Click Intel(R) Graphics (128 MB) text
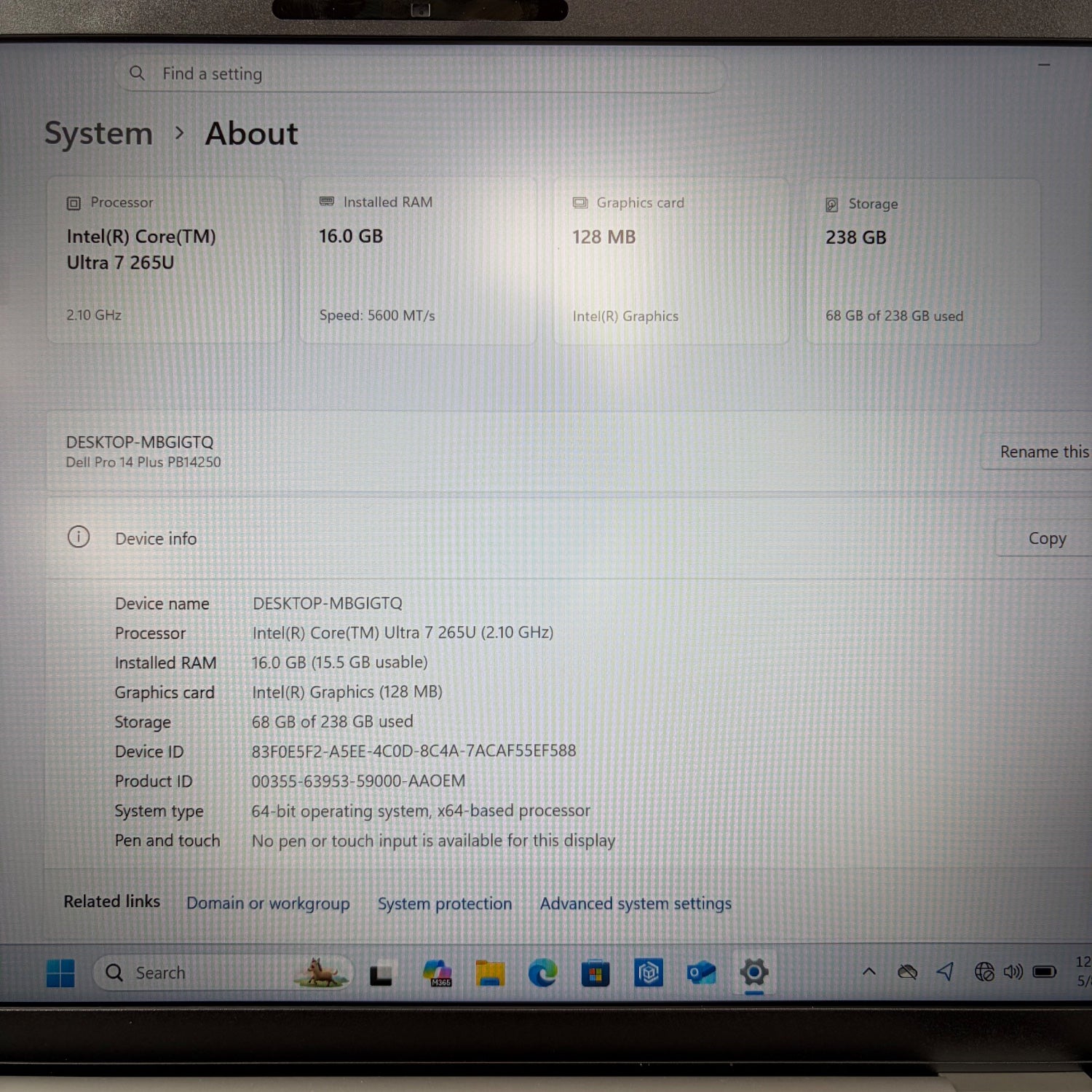 point(347,692)
